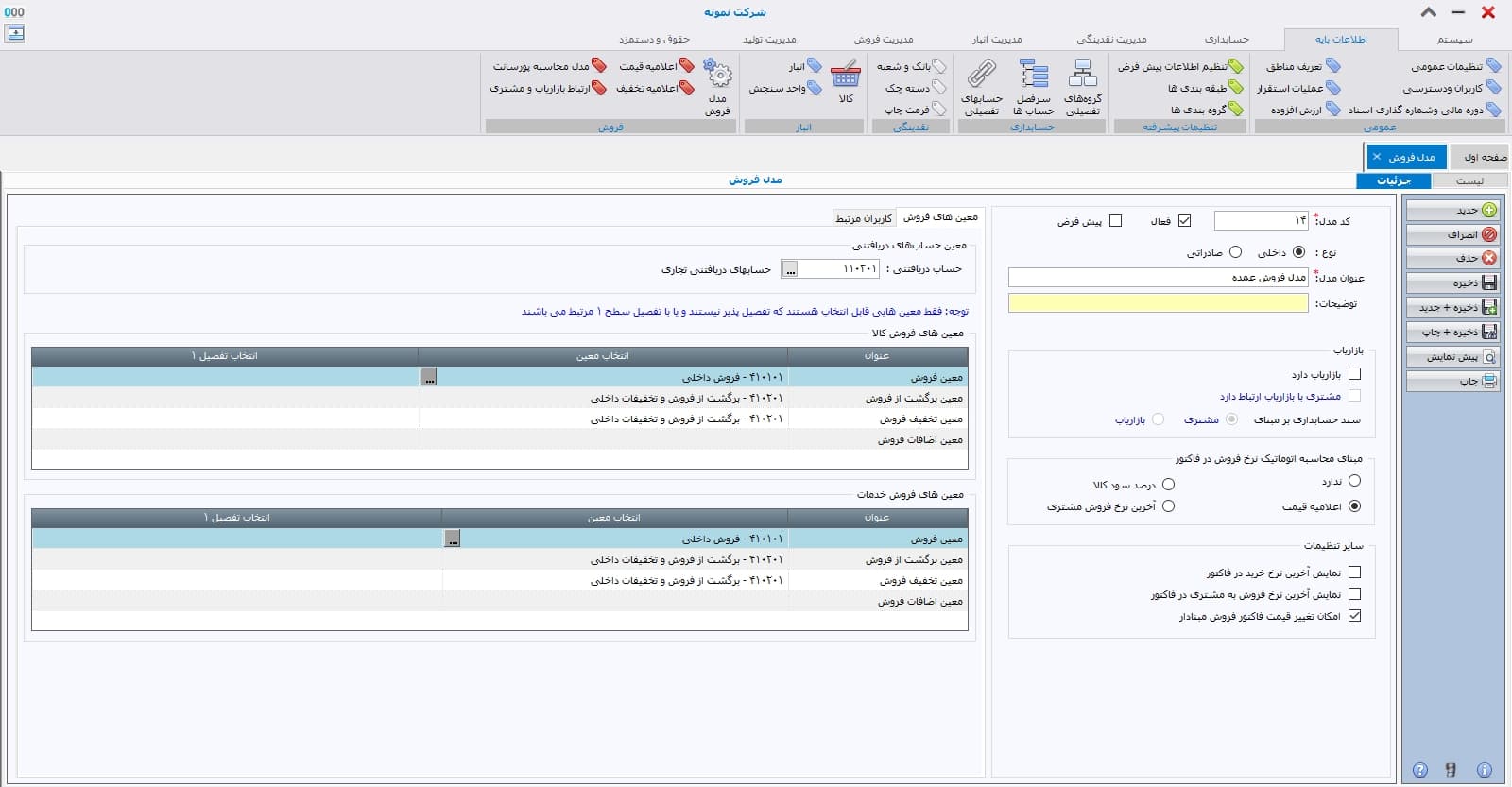Click the help question-mark icon at bottom
The image size is (1512, 787).
(x=1420, y=770)
